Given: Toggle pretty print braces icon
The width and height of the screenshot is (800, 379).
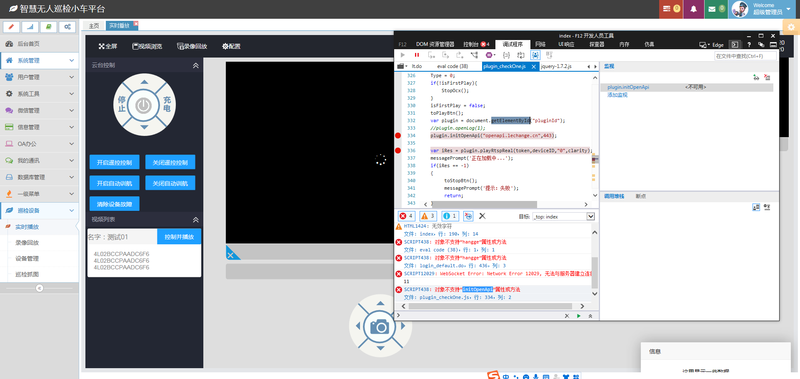Looking at the screenshot, I should pos(505,55).
